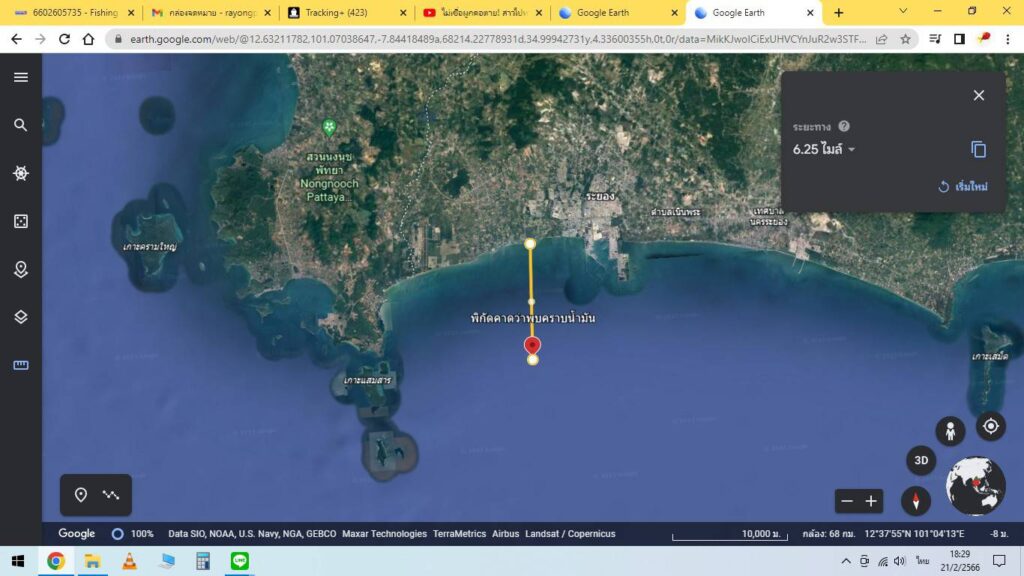This screenshot has width=1024, height=576.
Task: Select the Measure ruler tool
Action: (x=21, y=365)
